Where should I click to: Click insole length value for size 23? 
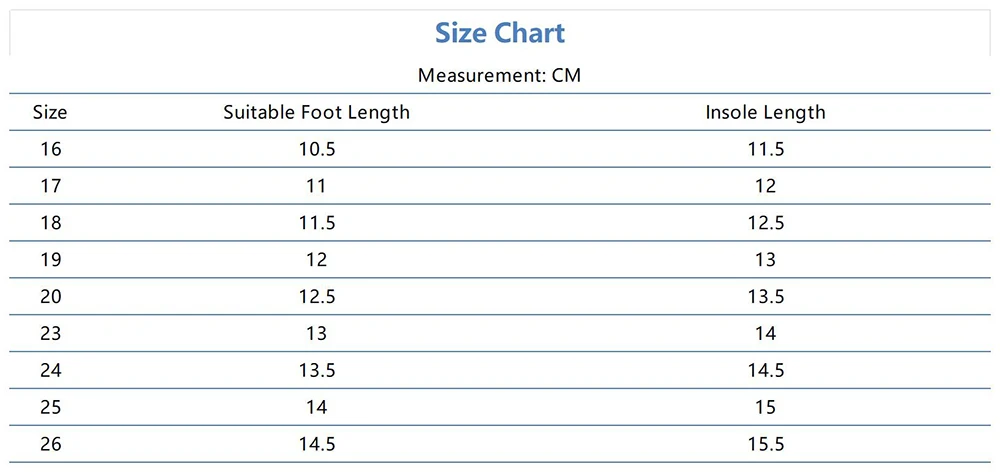pyautogui.click(x=765, y=334)
